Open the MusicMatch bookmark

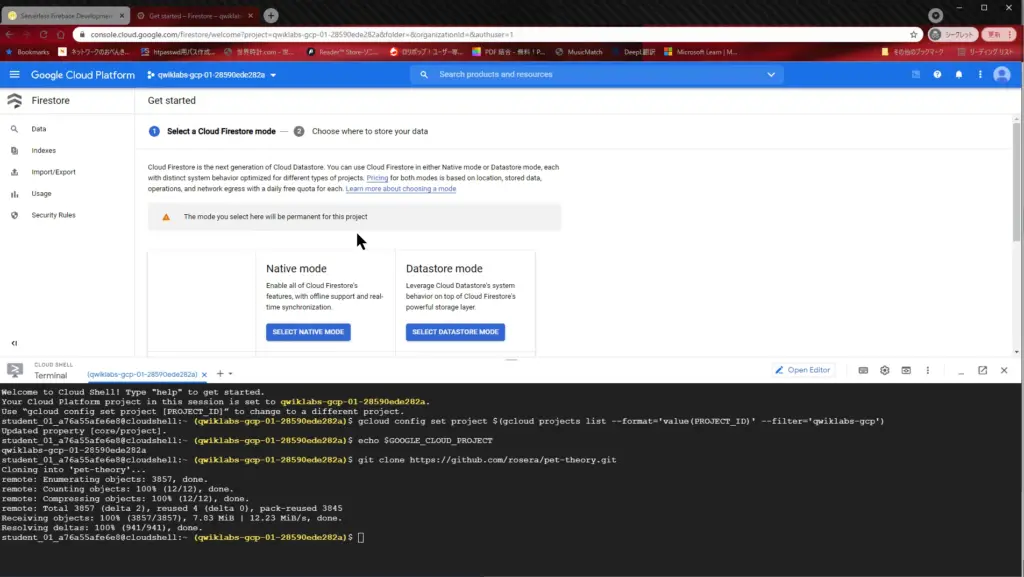(x=579, y=52)
